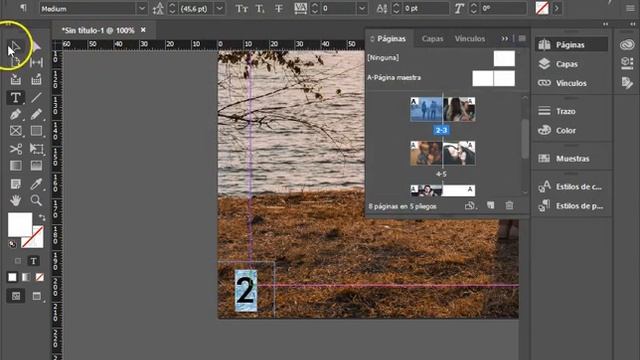Select the Content Placer tool
The height and width of the screenshot is (360, 640).
pos(36,80)
